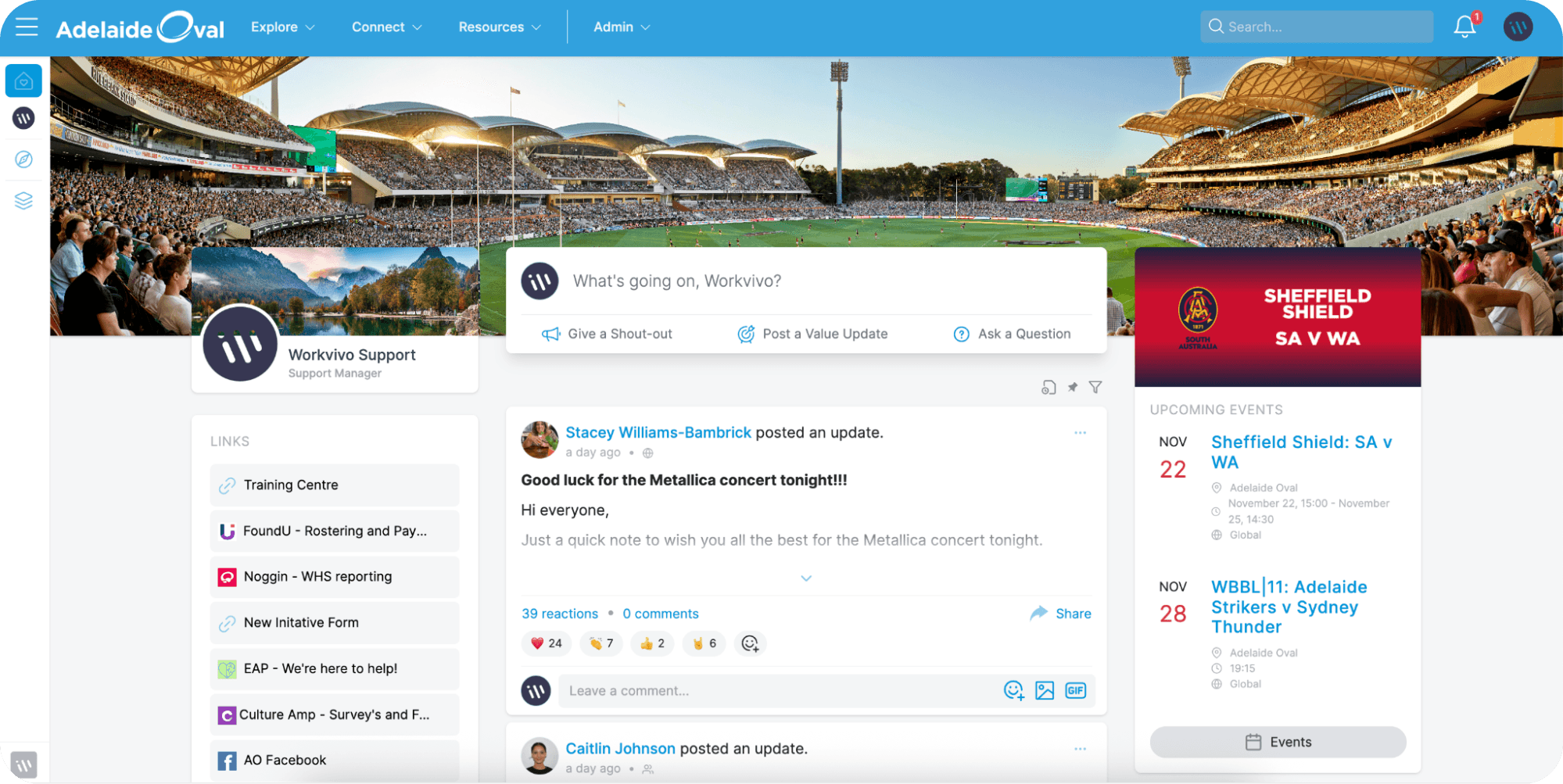Open the compass explore sidebar icon
Viewport: 1563px width, 784px height.
[23, 159]
